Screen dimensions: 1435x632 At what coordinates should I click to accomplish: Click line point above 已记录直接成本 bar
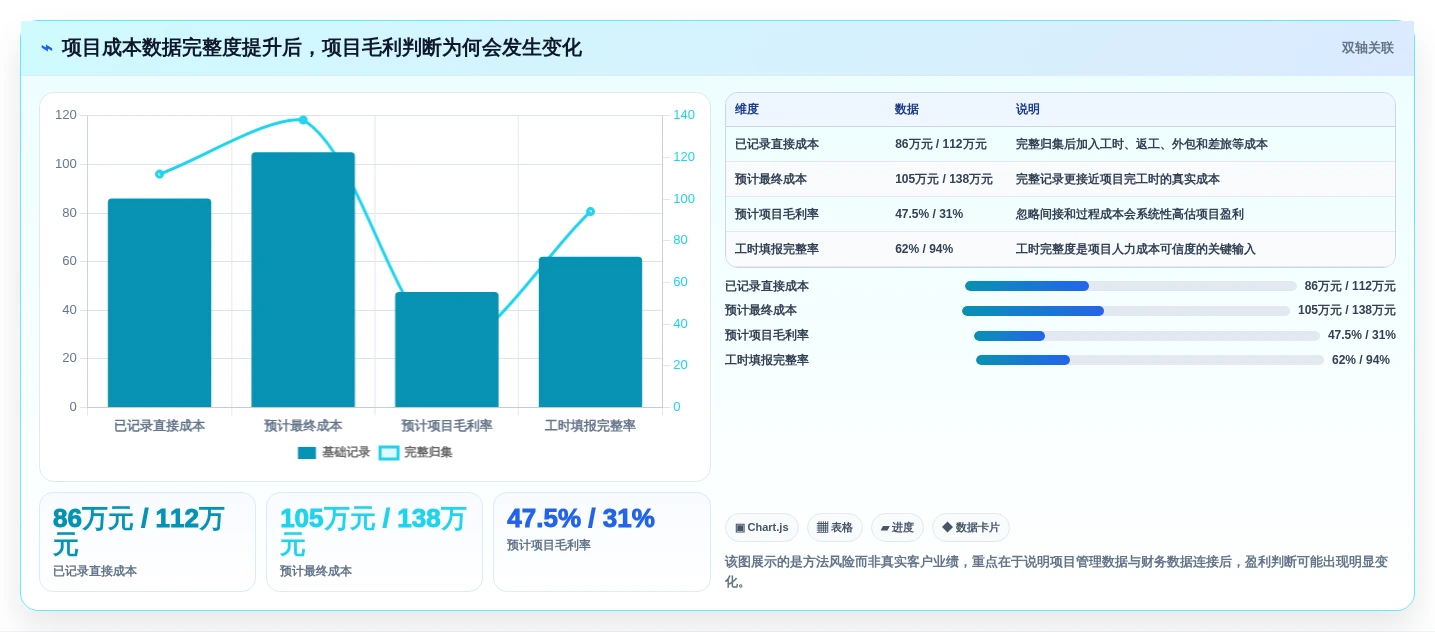[159, 174]
